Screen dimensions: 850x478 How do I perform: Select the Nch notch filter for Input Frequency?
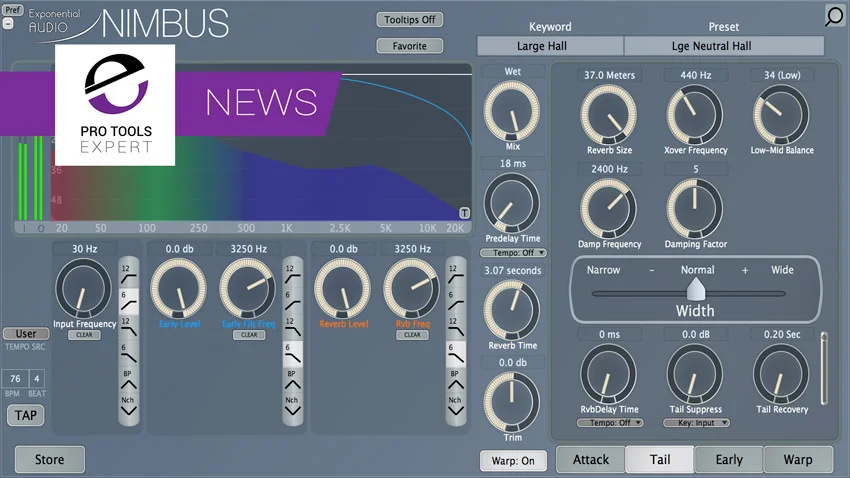pyautogui.click(x=128, y=406)
